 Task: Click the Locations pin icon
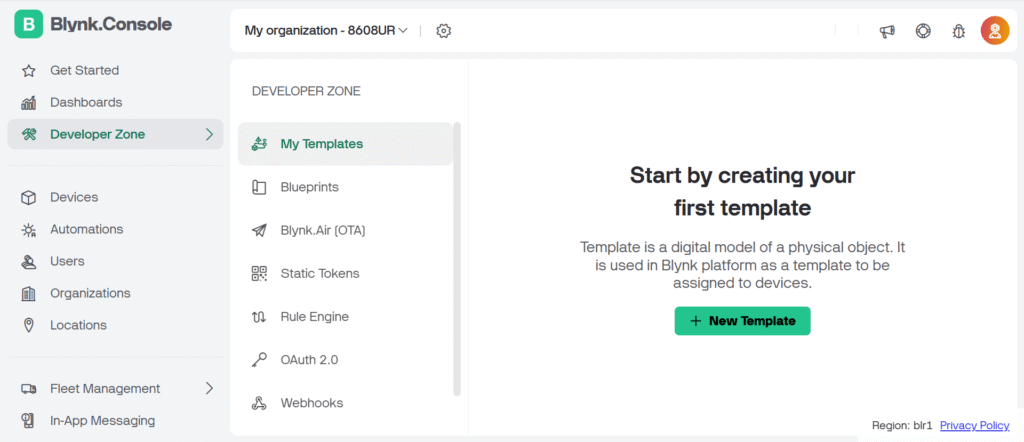(x=29, y=325)
